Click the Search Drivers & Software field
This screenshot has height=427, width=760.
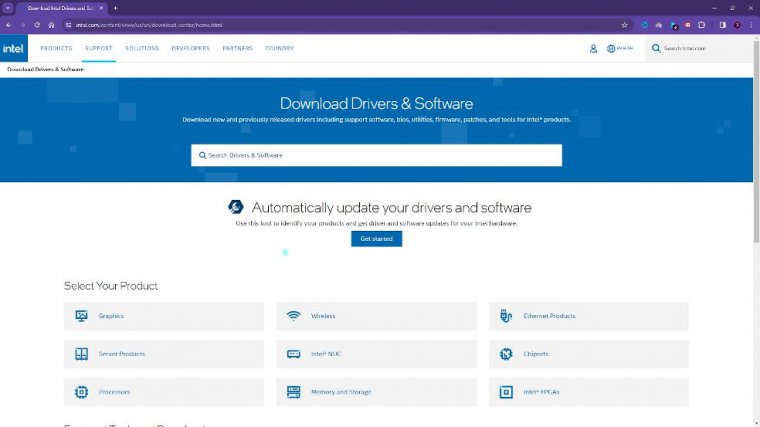click(x=376, y=155)
